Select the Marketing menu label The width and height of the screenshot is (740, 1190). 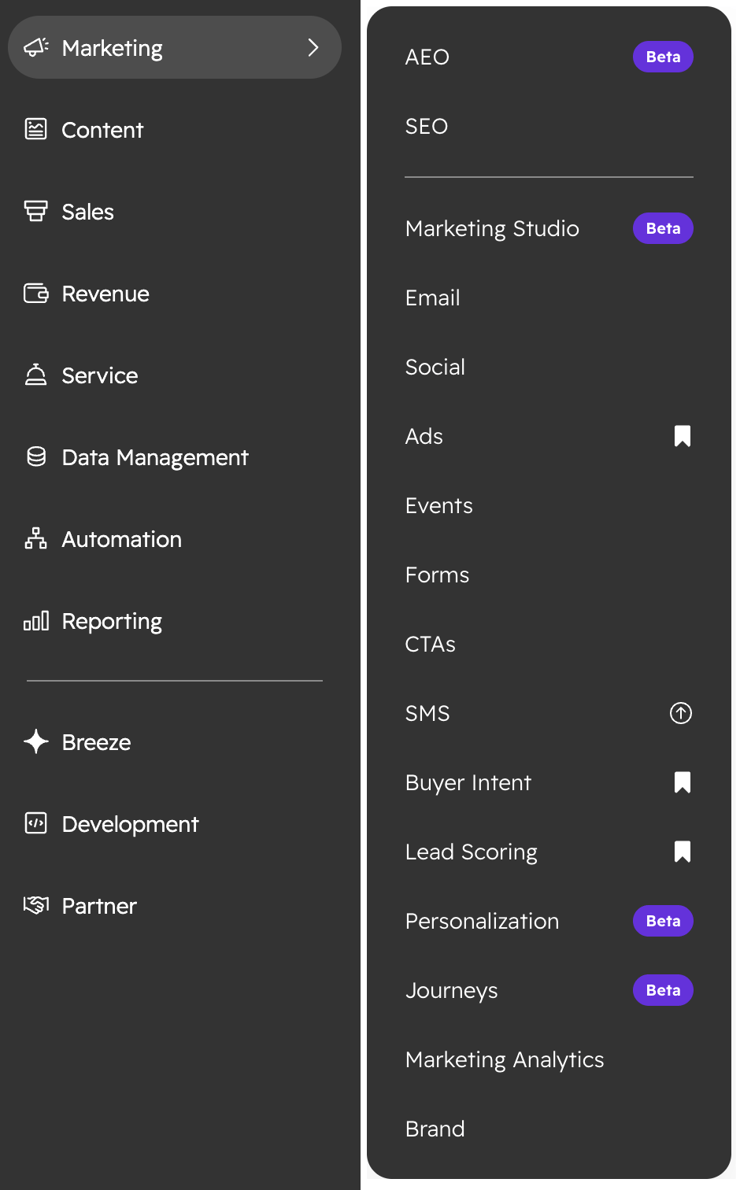112,49
